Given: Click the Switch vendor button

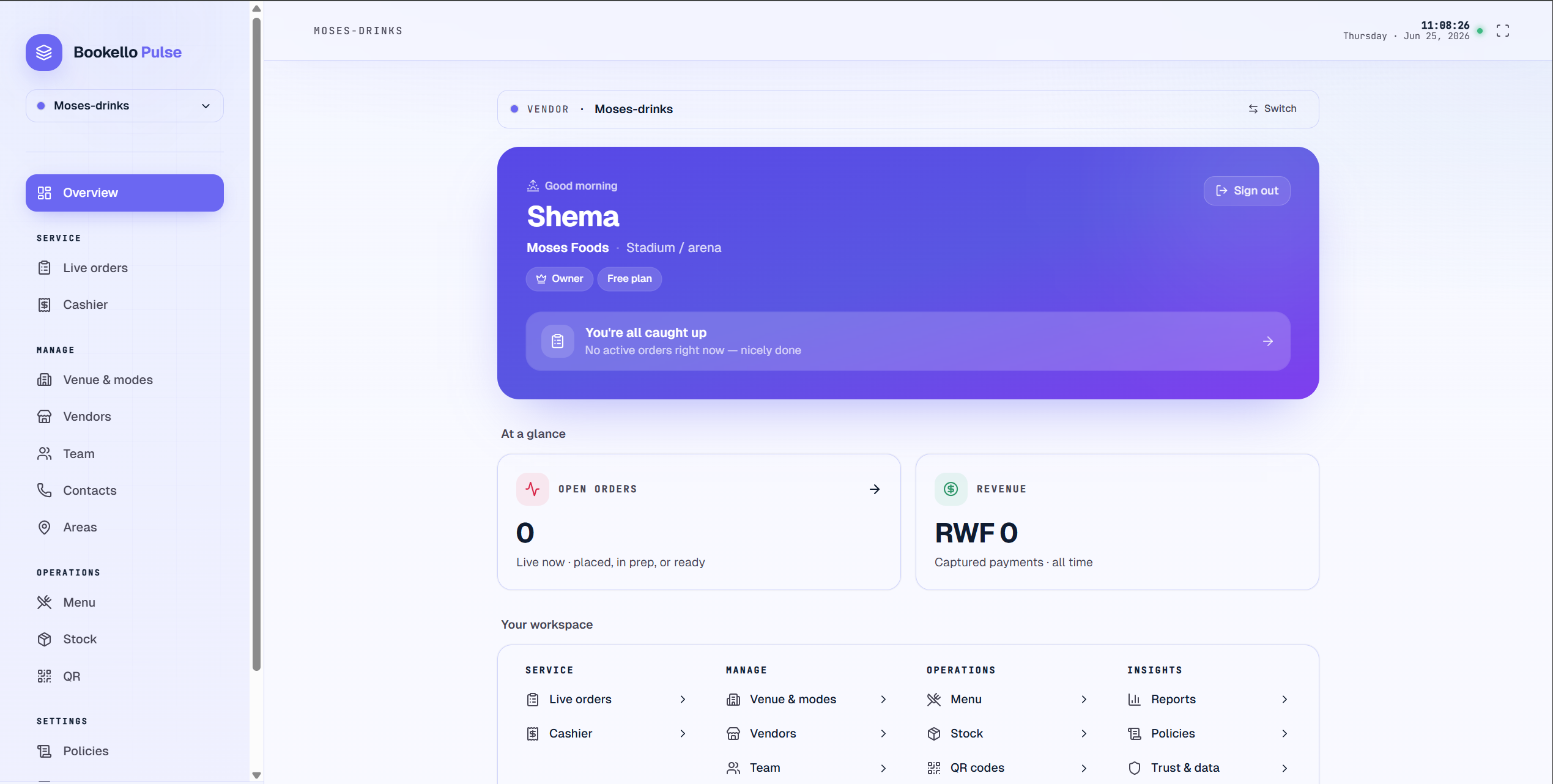Looking at the screenshot, I should click(1272, 108).
